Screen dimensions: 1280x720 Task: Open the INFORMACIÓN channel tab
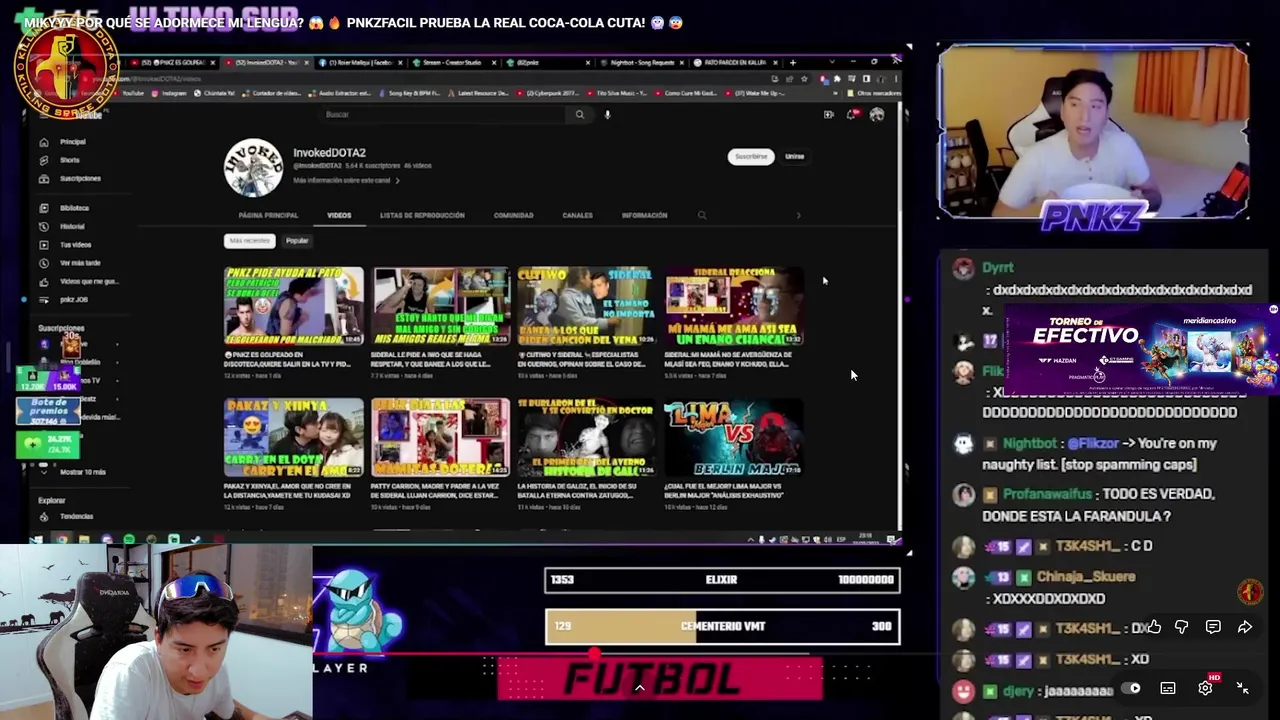644,215
